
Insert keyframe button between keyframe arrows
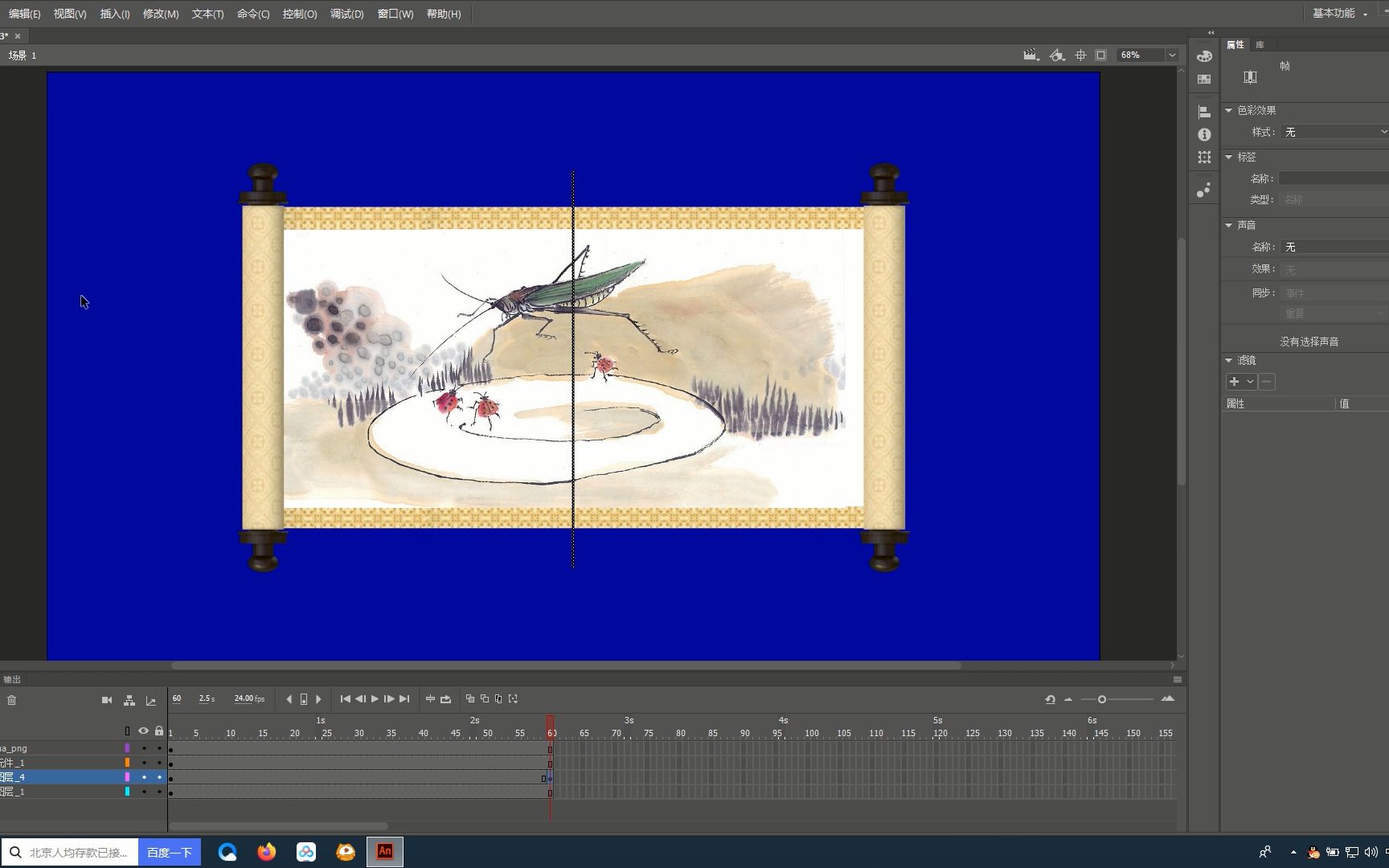tap(304, 699)
